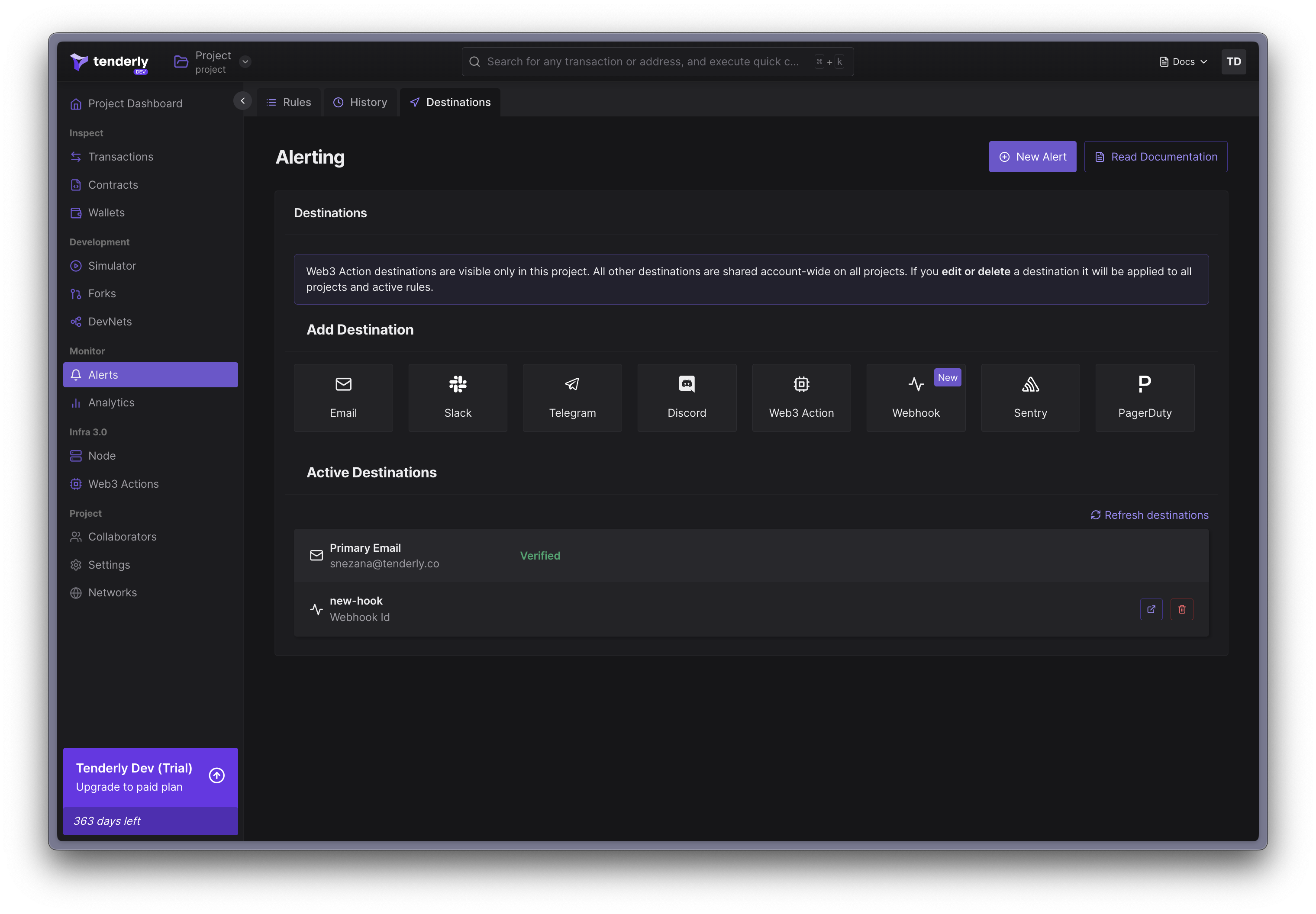Open the external link for new-hook
1316x914 pixels.
[1151, 608]
